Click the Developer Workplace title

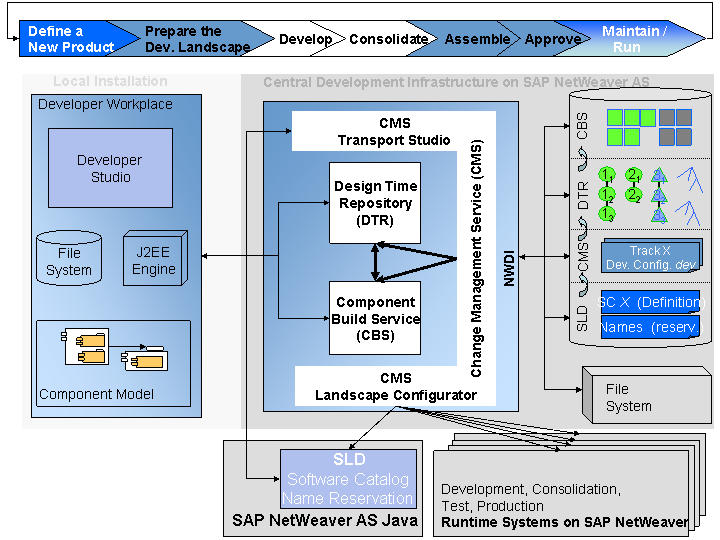point(105,104)
